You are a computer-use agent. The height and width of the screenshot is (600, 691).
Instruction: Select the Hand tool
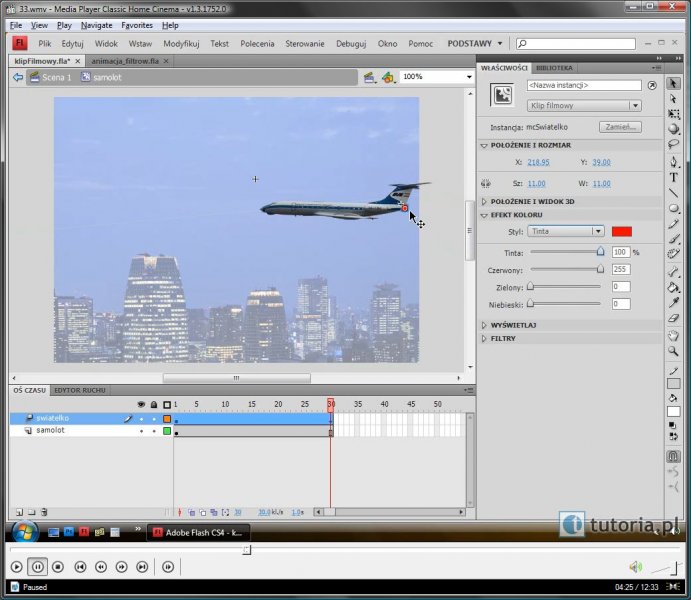tap(674, 335)
